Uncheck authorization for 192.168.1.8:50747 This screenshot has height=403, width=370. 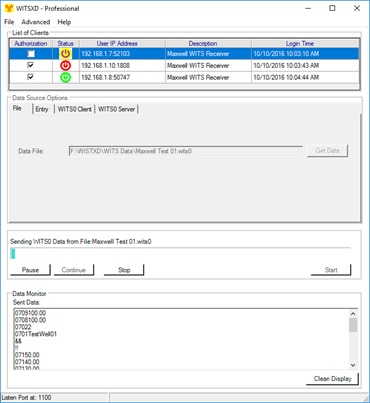(x=30, y=77)
